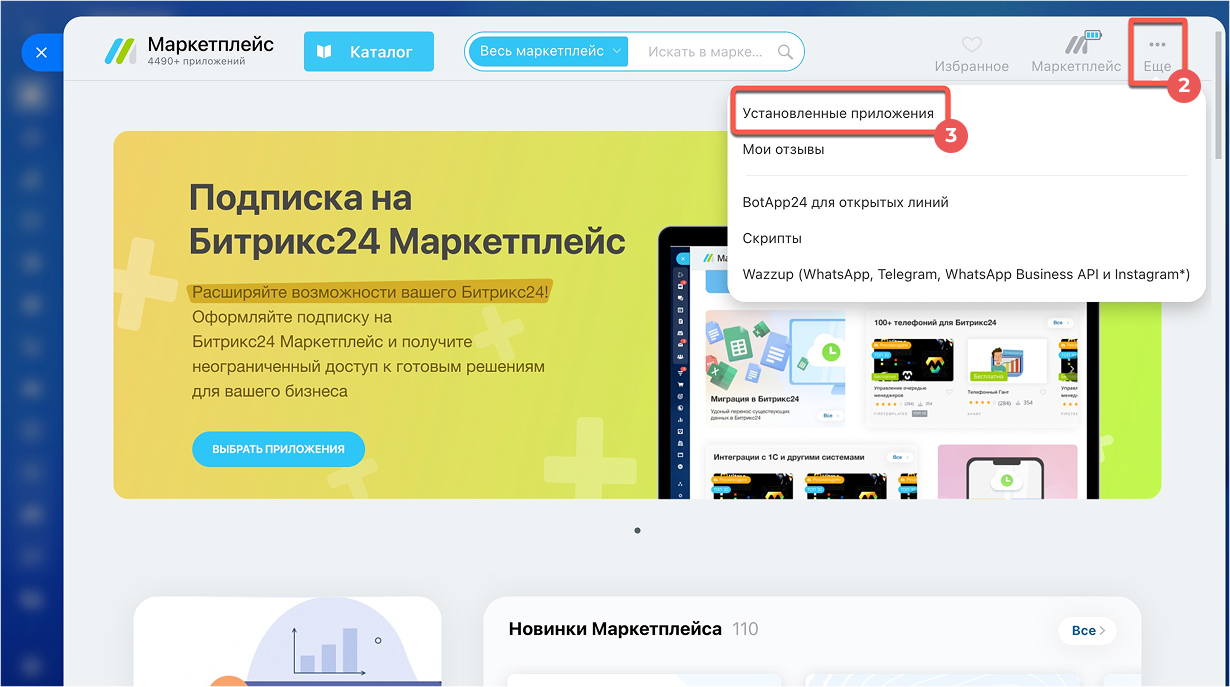Click the Еще ellipsis icon
The image size is (1230, 687).
[x=1157, y=44]
